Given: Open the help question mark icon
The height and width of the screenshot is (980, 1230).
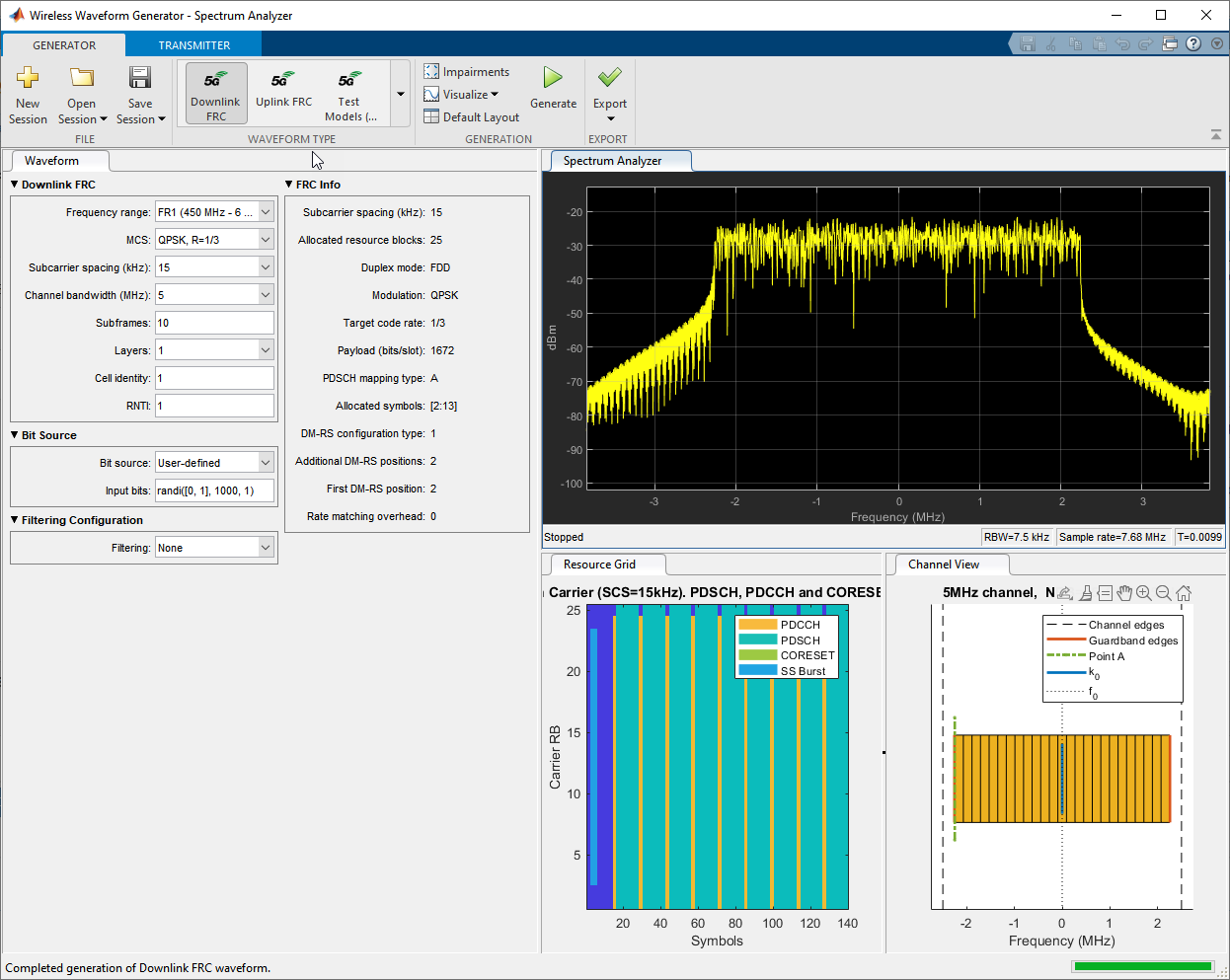Looking at the screenshot, I should (x=1193, y=43).
